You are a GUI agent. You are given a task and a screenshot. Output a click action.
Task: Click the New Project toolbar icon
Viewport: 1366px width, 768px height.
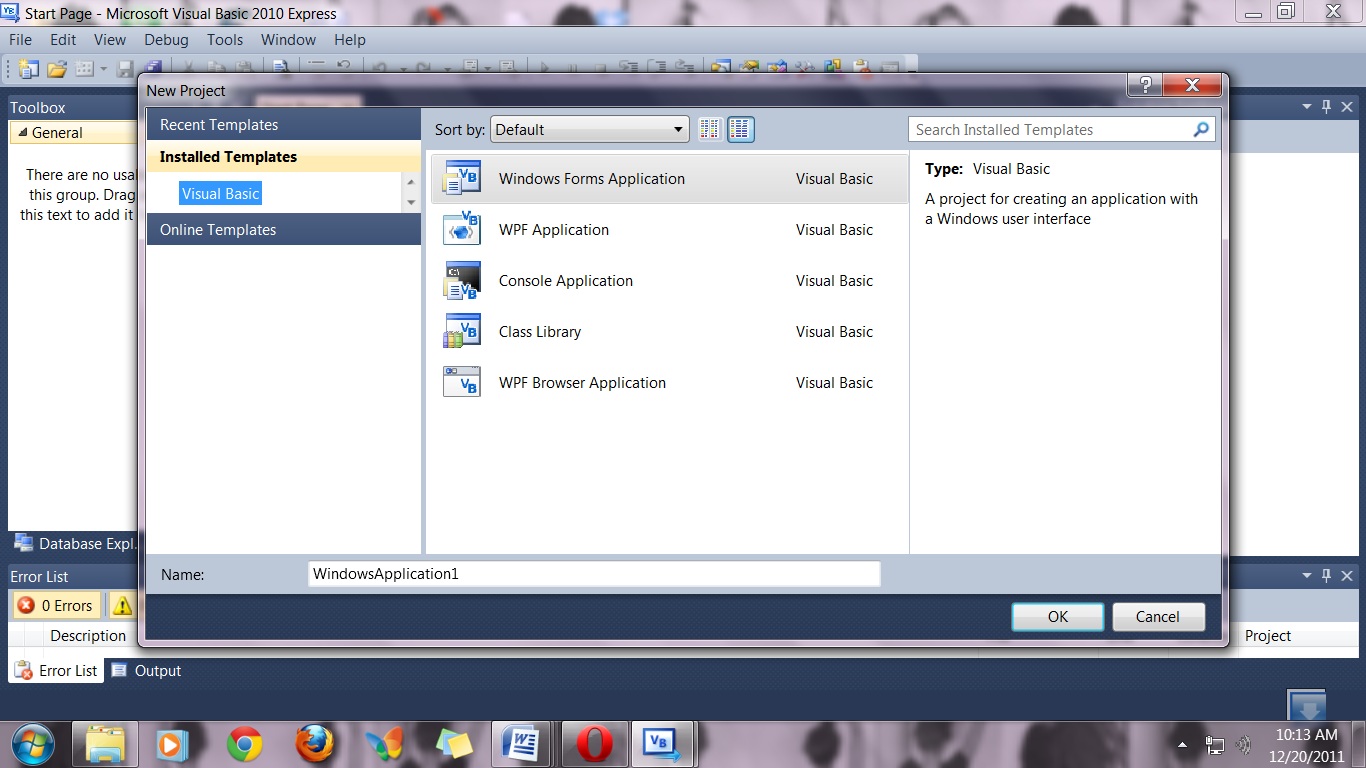click(27, 68)
